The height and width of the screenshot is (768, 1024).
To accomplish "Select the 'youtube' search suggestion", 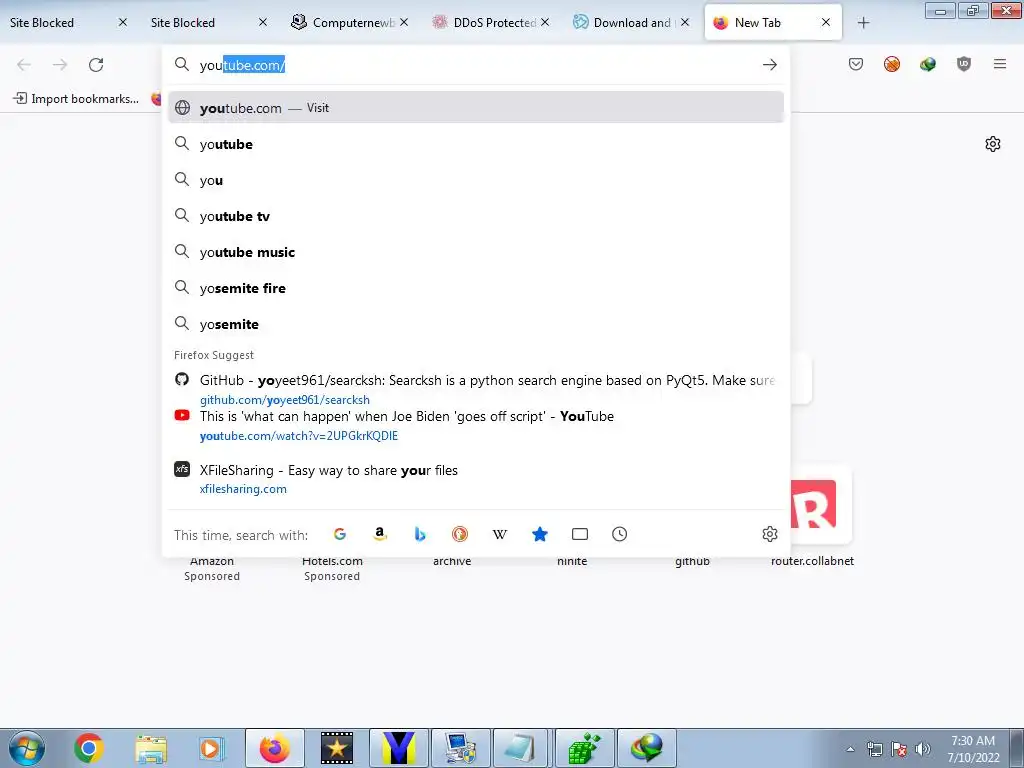I will [475, 144].
